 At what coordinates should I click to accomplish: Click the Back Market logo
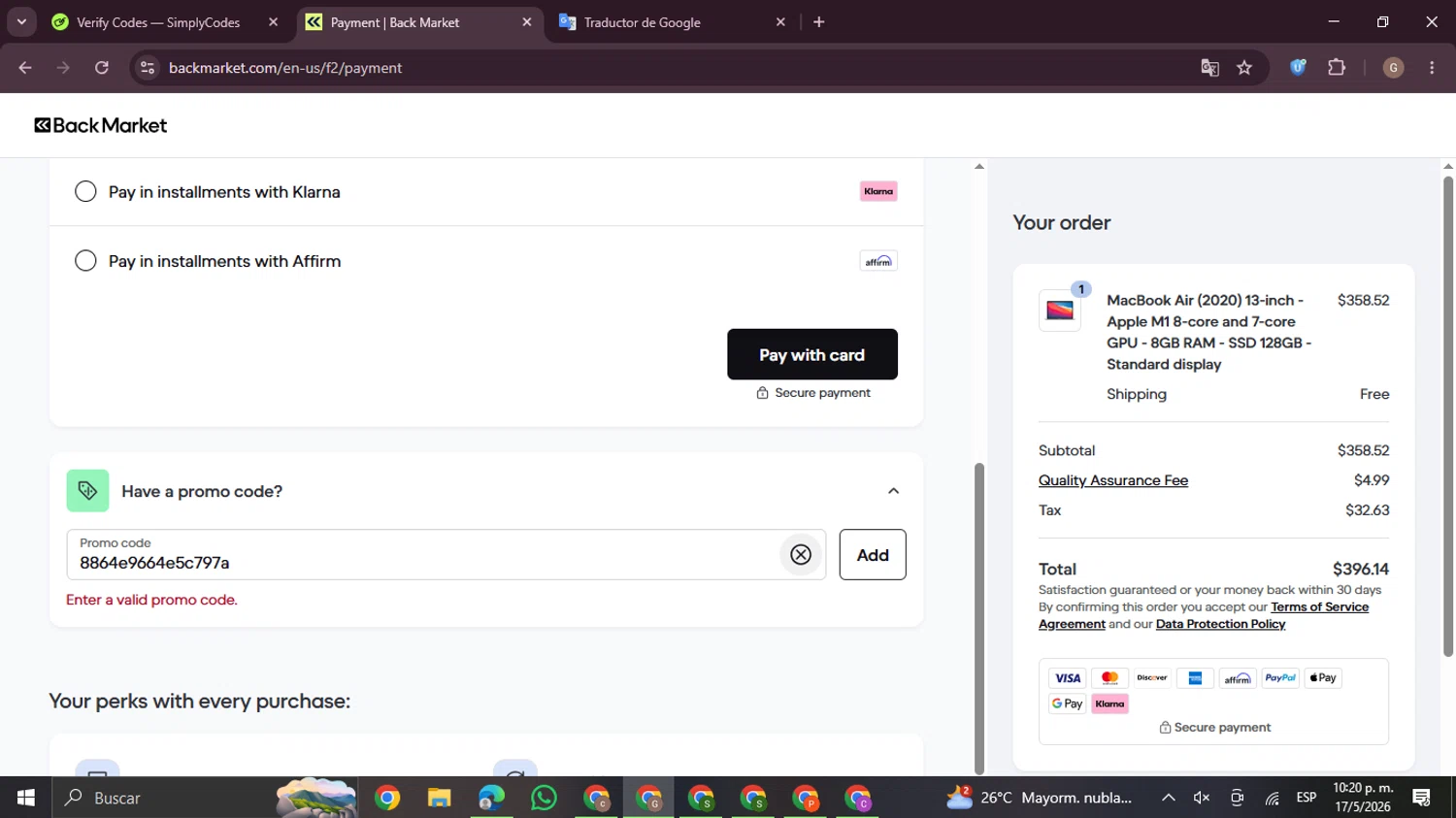coord(101,125)
